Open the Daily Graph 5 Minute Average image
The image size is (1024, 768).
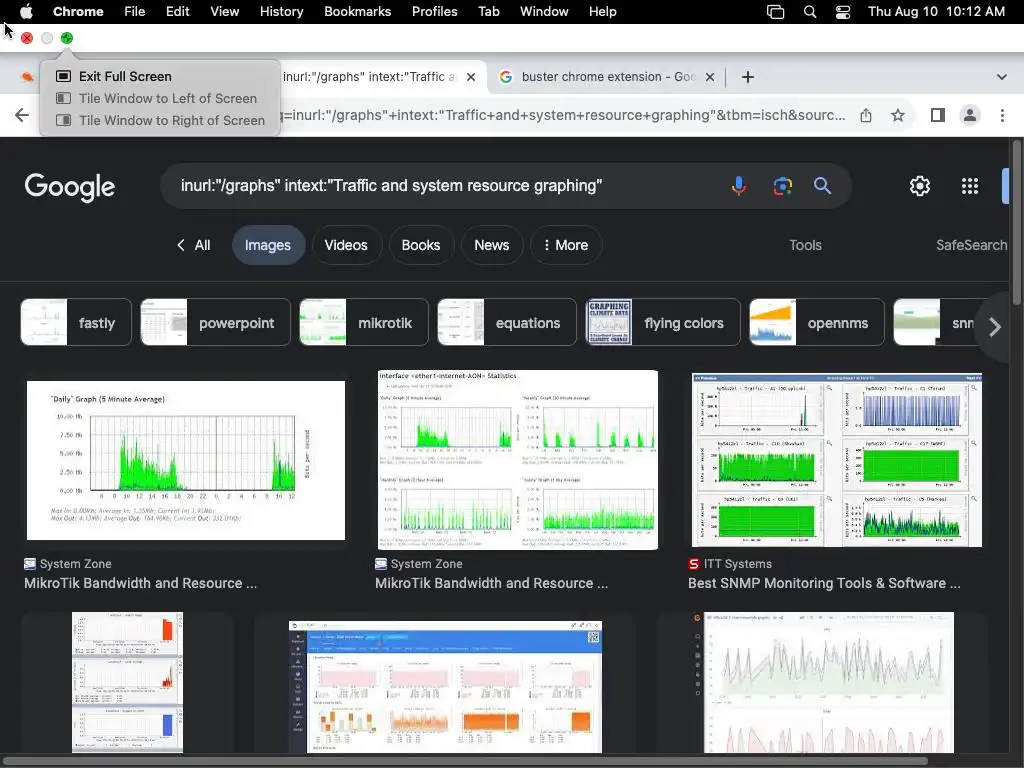coord(186,460)
